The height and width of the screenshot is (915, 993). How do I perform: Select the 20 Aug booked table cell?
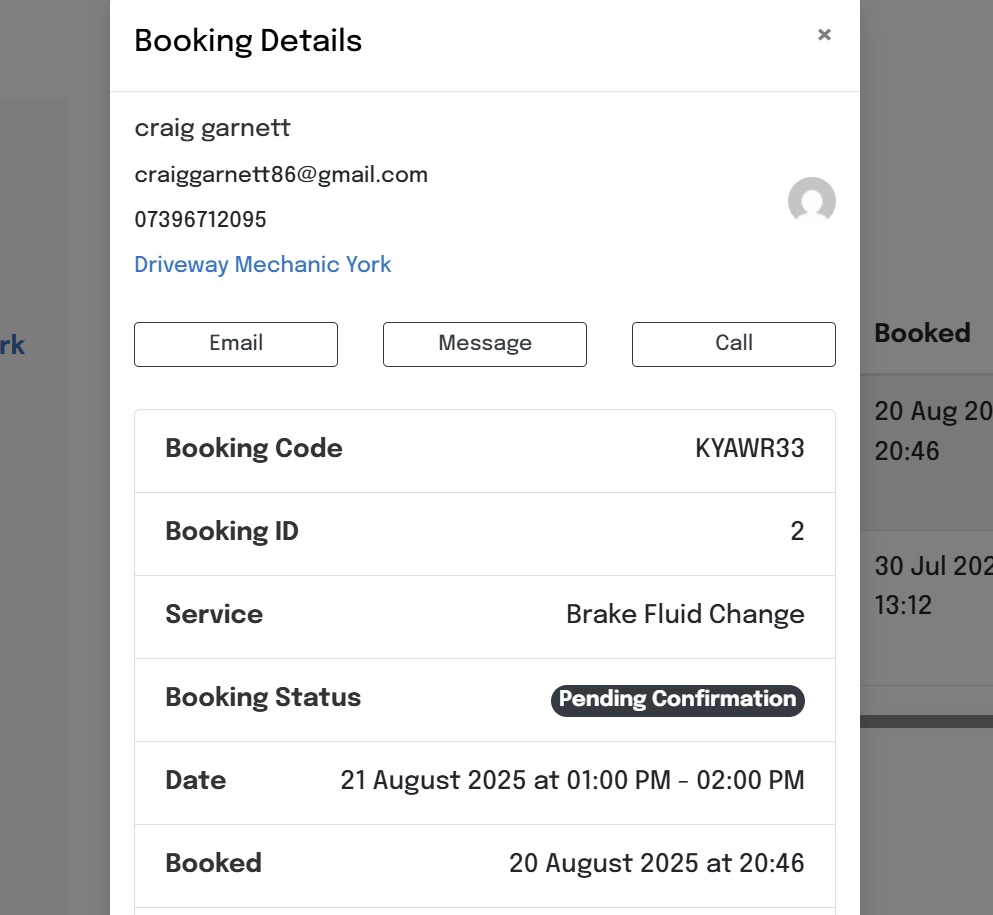click(x=932, y=430)
